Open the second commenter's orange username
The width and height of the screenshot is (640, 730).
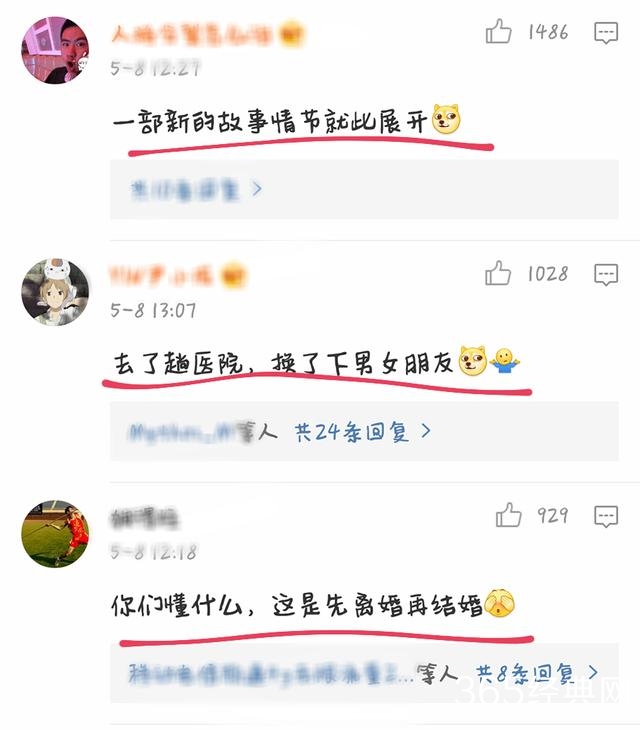pyautogui.click(x=177, y=276)
